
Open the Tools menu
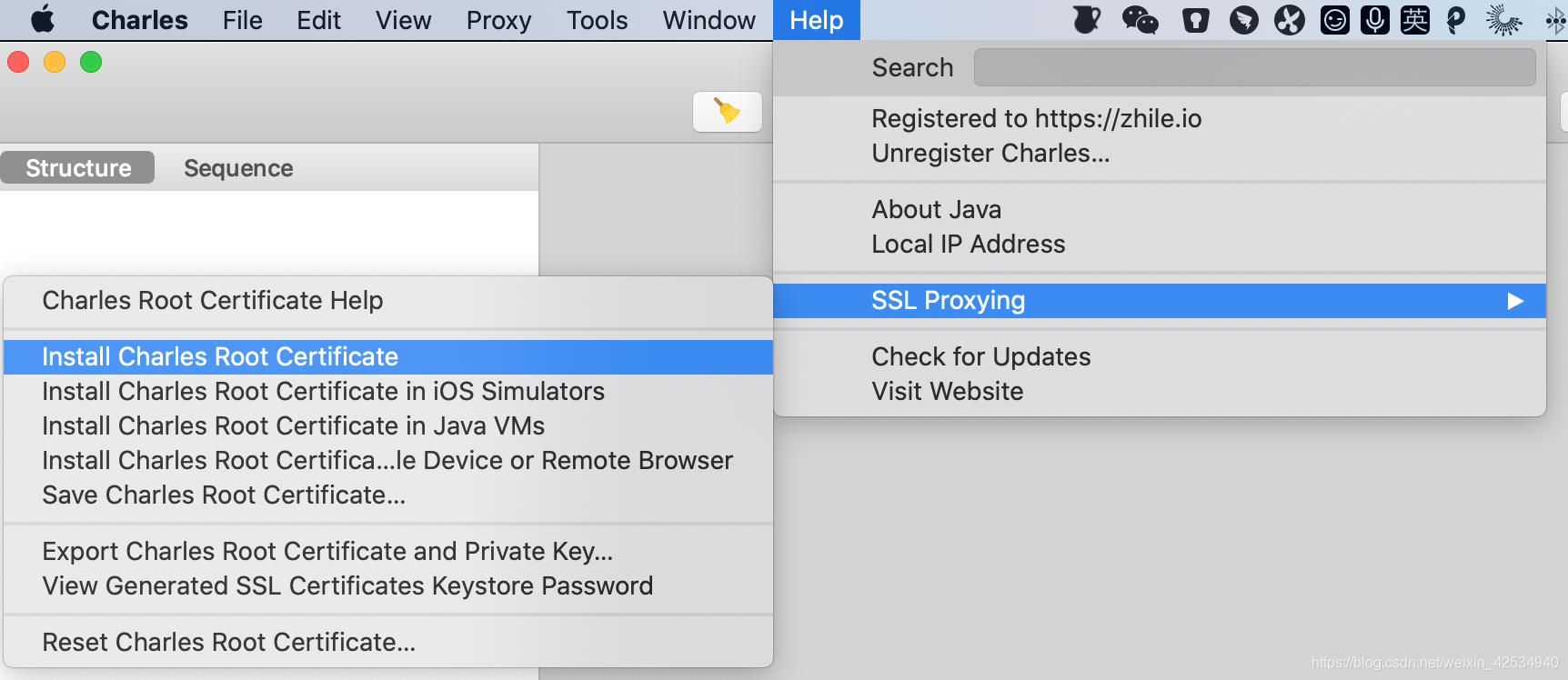[x=597, y=20]
